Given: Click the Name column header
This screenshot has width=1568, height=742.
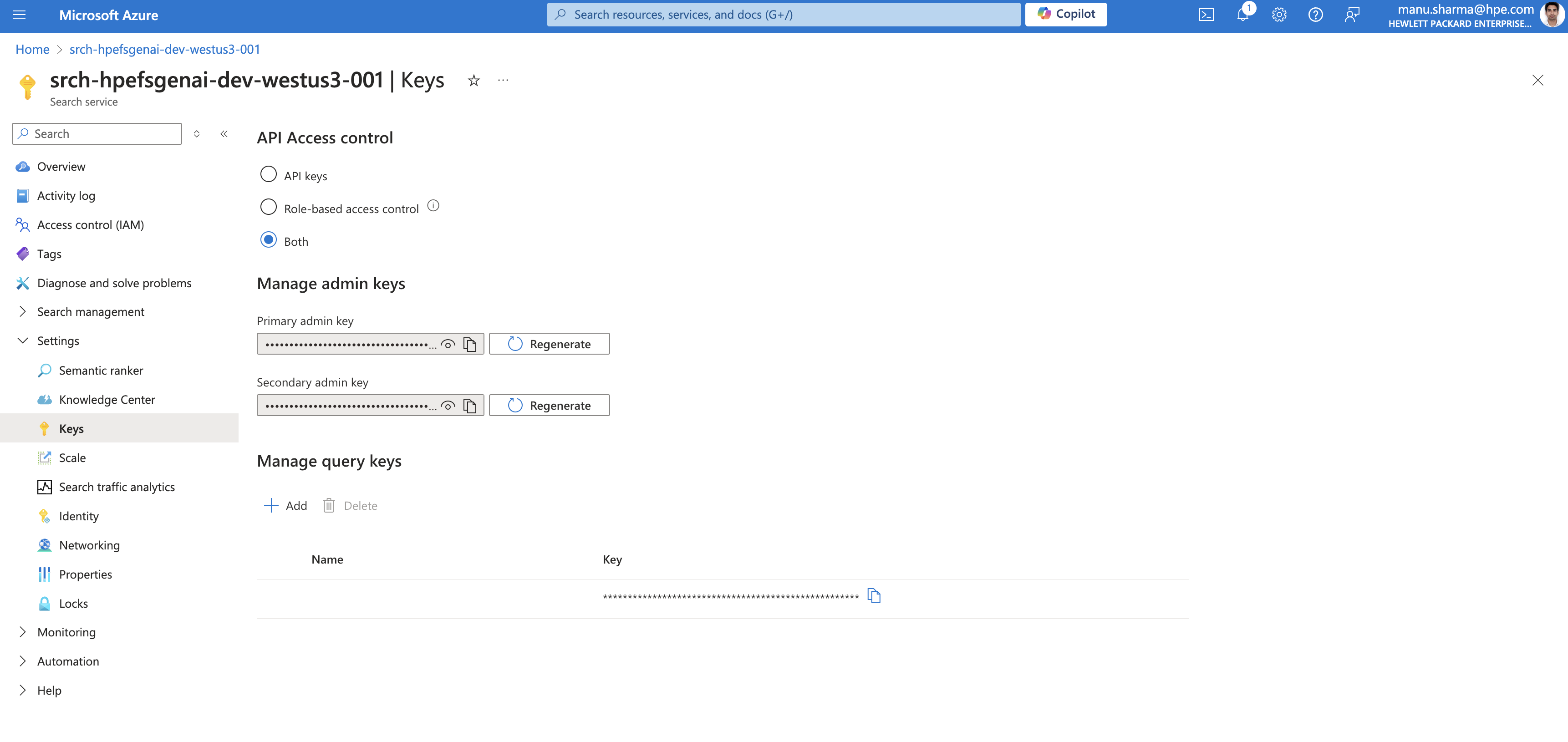Looking at the screenshot, I should (x=327, y=559).
